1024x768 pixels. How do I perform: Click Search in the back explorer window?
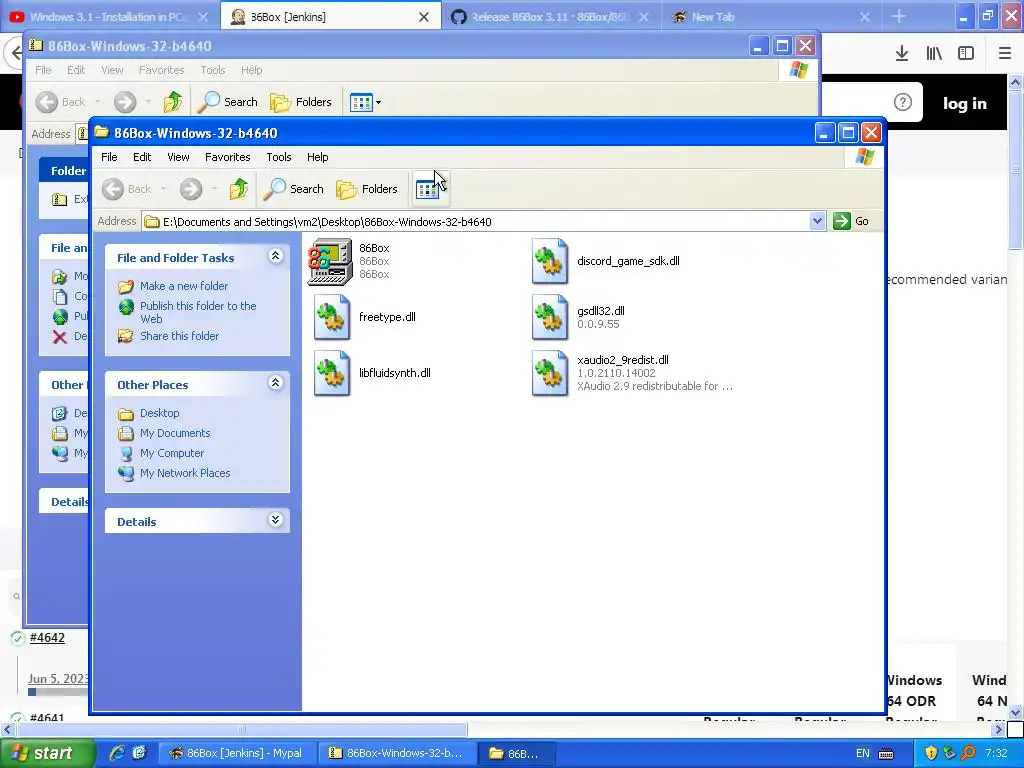point(228,102)
